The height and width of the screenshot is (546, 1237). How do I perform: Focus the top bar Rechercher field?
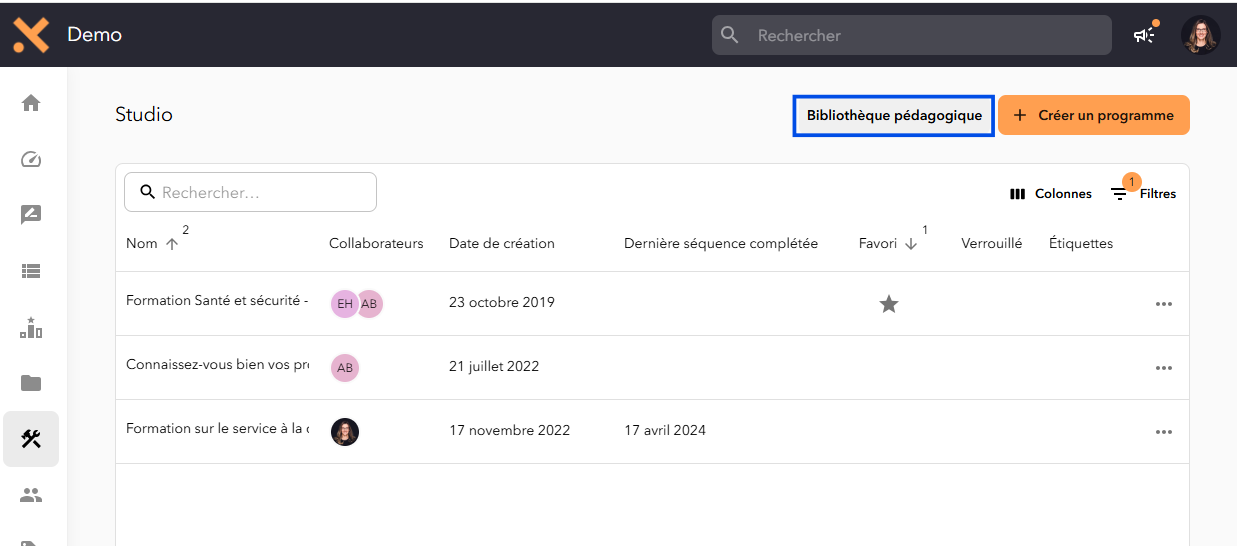912,35
